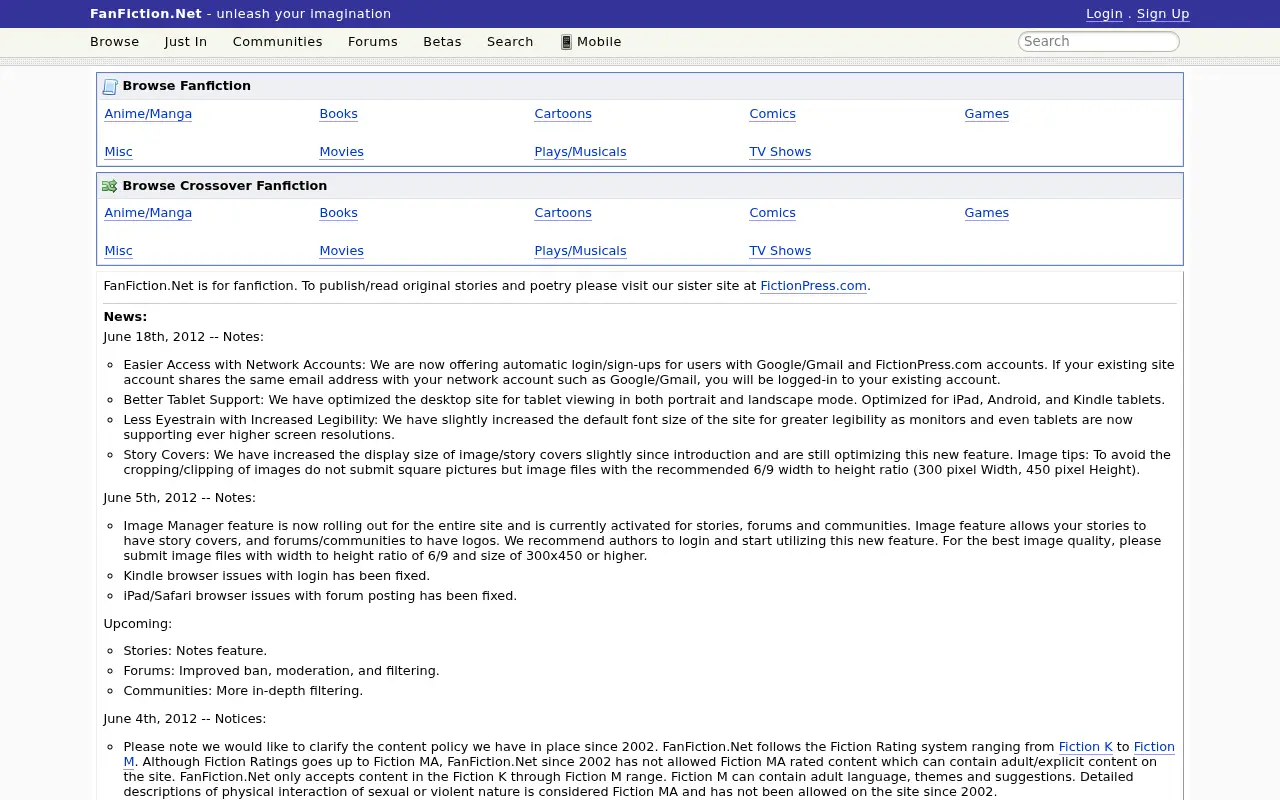Image resolution: width=1280 pixels, height=800 pixels.
Task: Open Cartoons under Browse Fanfiction
Action: click(x=563, y=114)
